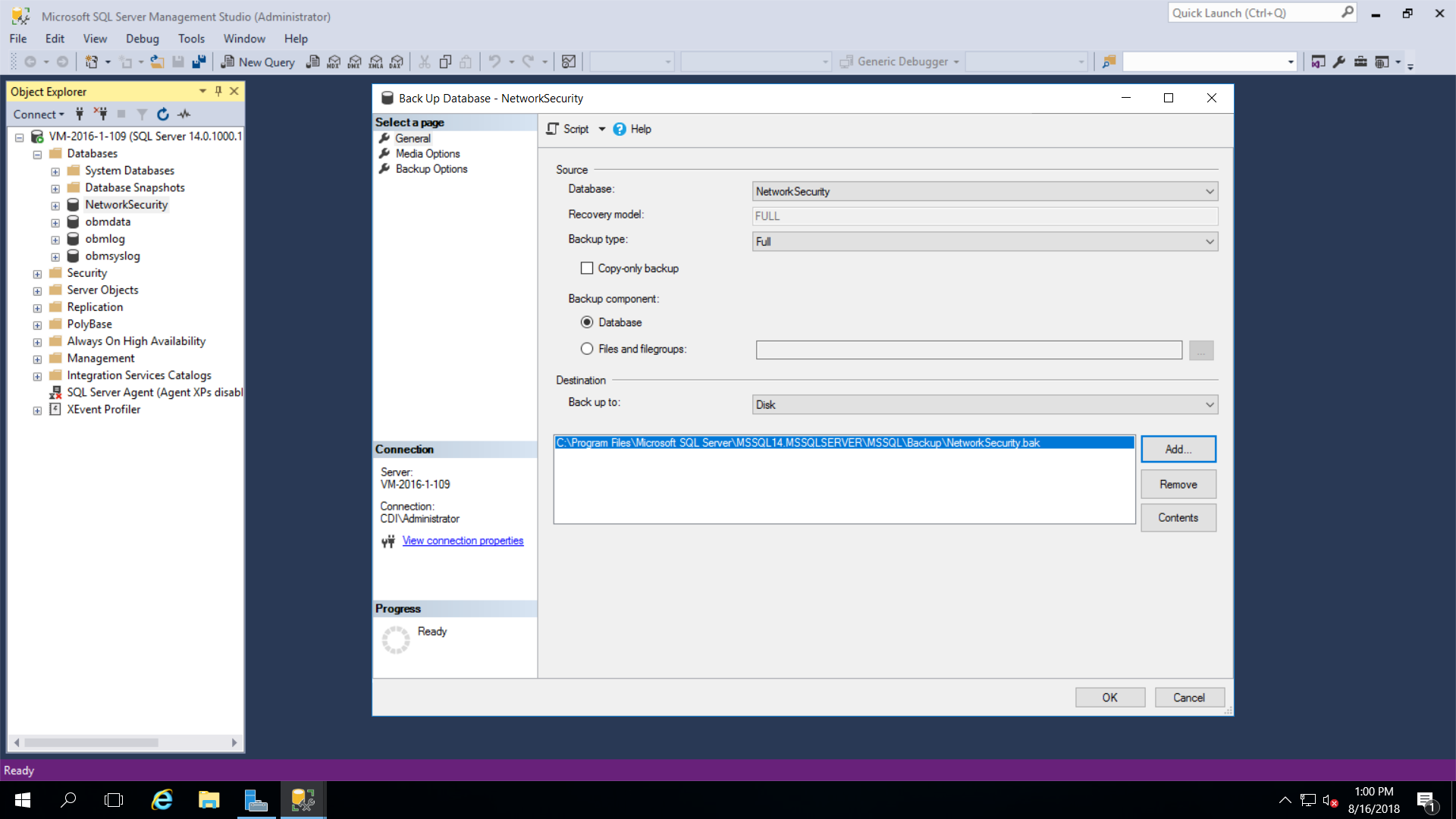Open the Script dropdown arrow
Image resolution: width=1456 pixels, height=819 pixels.
click(602, 129)
